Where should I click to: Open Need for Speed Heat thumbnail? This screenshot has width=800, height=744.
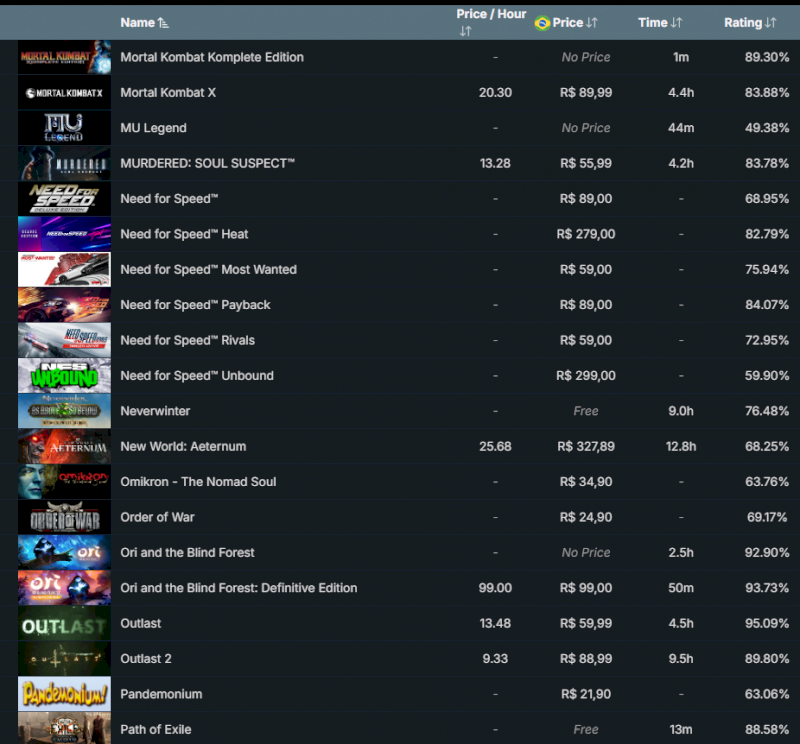click(x=64, y=234)
